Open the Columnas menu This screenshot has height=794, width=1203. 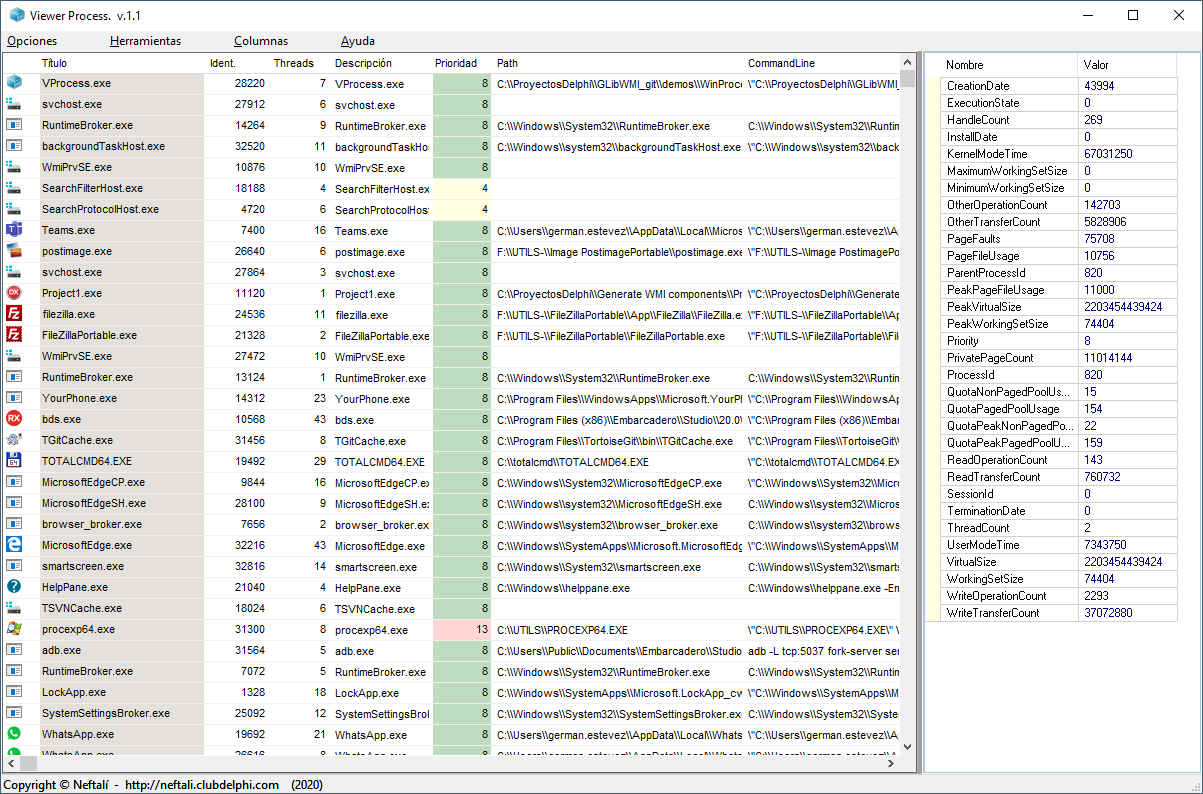point(261,41)
